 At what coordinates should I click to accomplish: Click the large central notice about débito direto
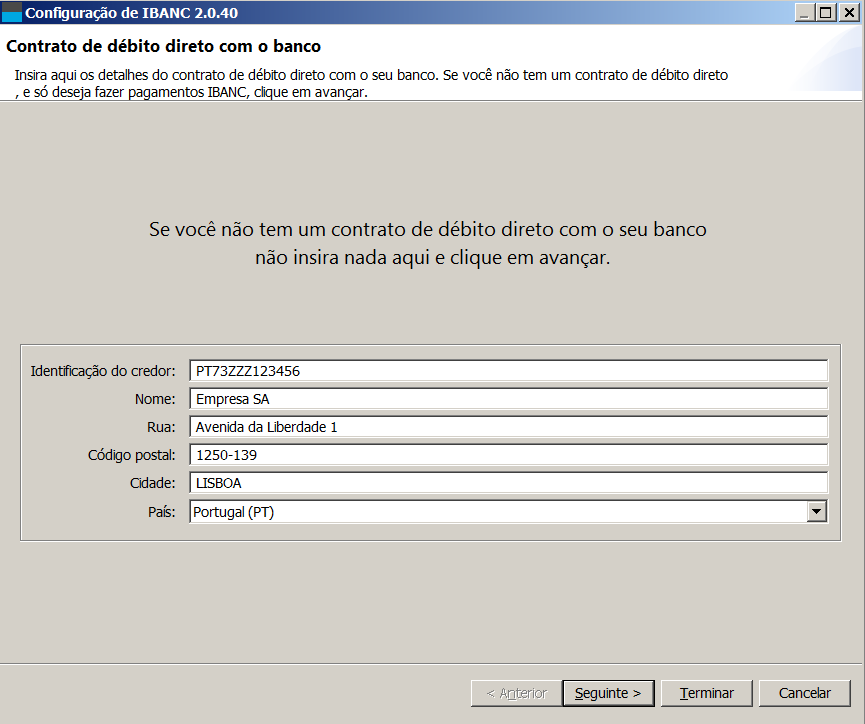click(x=428, y=243)
